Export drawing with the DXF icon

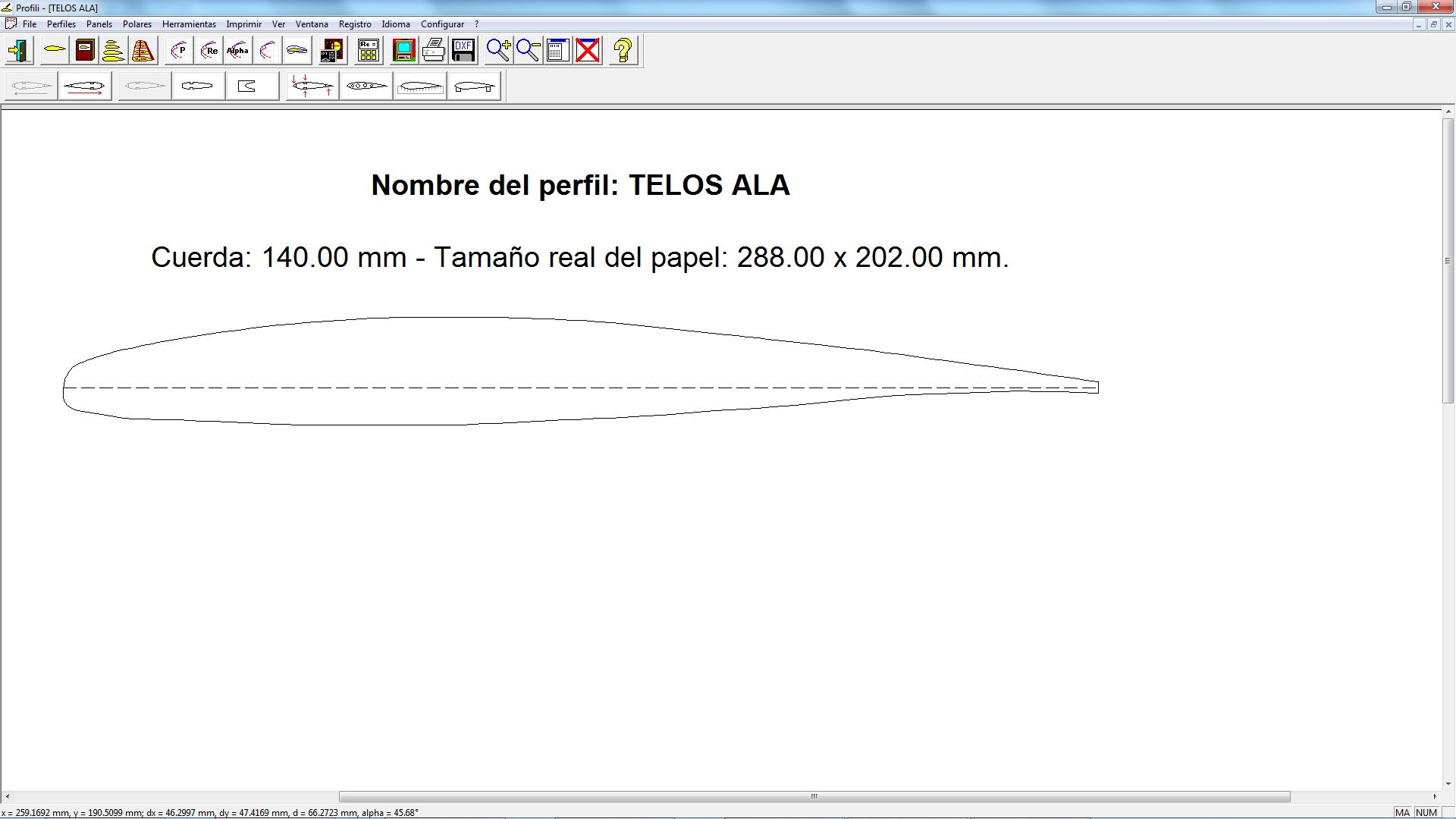pos(463,51)
